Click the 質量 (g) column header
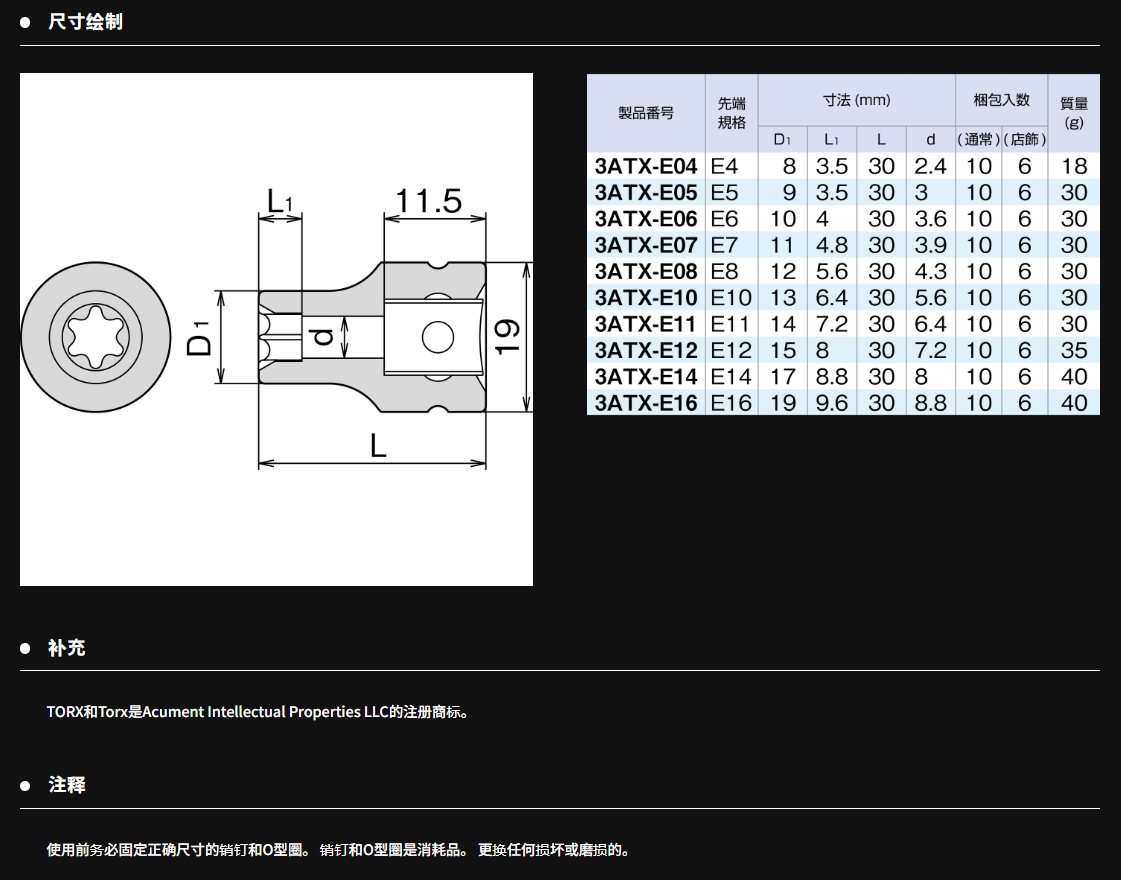Screen dimensions: 1121x880 [x=1073, y=112]
